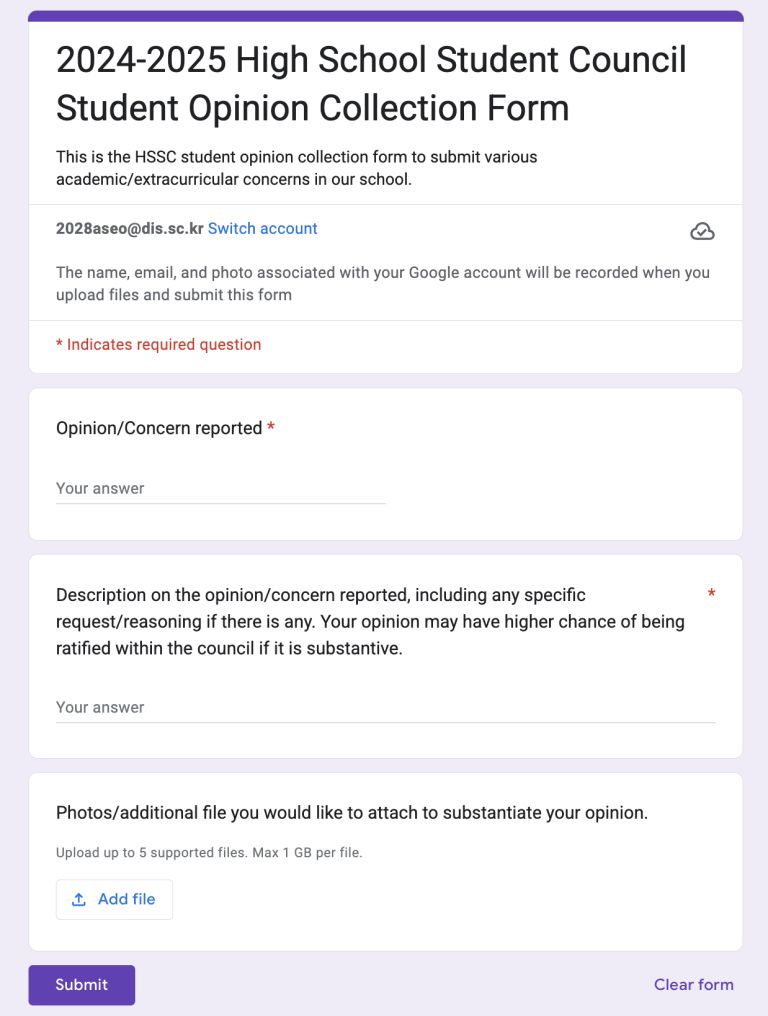This screenshot has height=1016, width=768.
Task: Click the purple header bar atop the form
Action: (386, 16)
